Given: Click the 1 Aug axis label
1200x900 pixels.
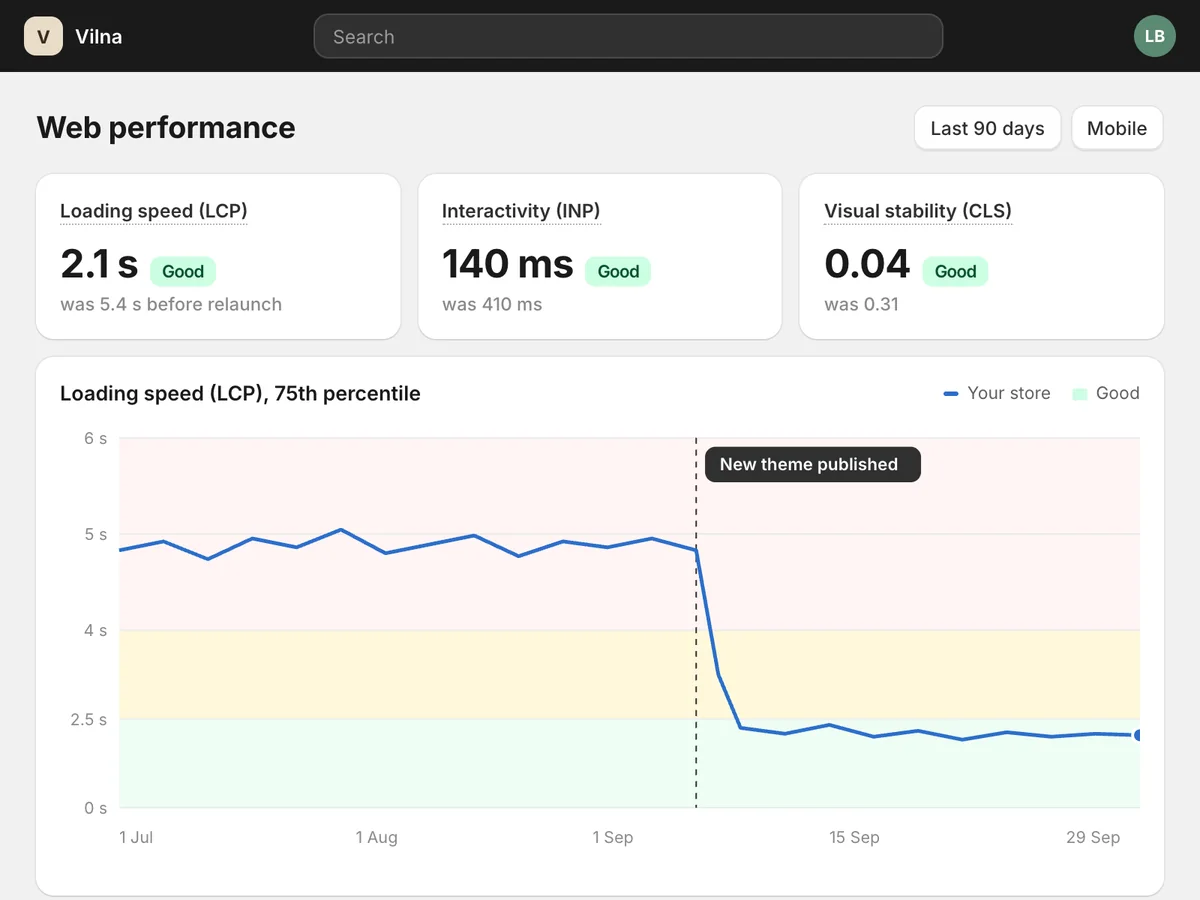Looking at the screenshot, I should (376, 837).
